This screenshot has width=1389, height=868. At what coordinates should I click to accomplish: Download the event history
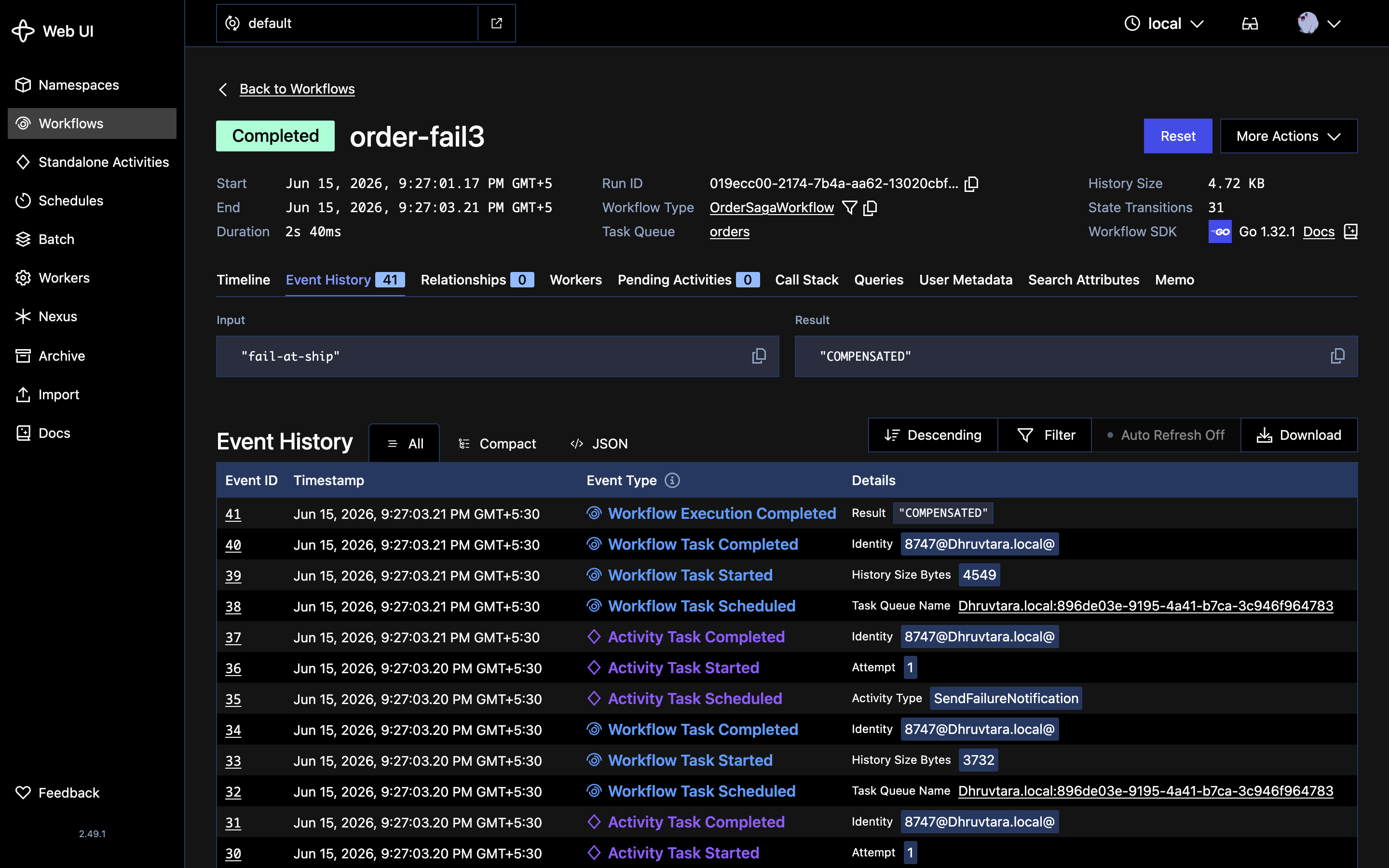[1299, 435]
